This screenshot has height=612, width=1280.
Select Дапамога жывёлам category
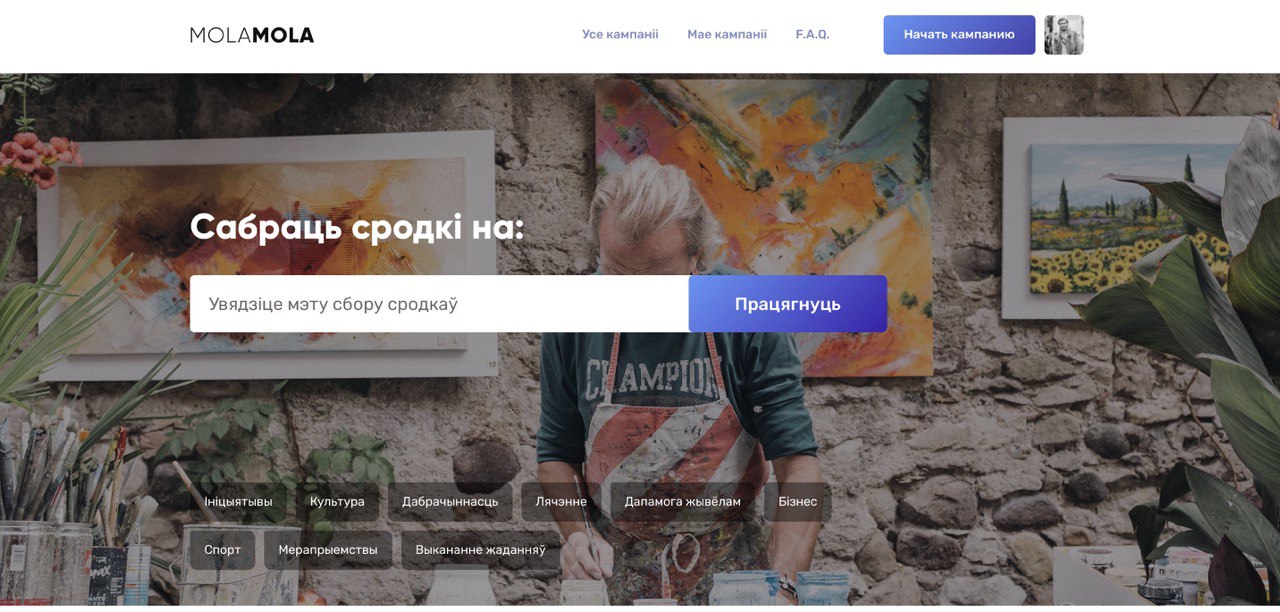coord(683,502)
